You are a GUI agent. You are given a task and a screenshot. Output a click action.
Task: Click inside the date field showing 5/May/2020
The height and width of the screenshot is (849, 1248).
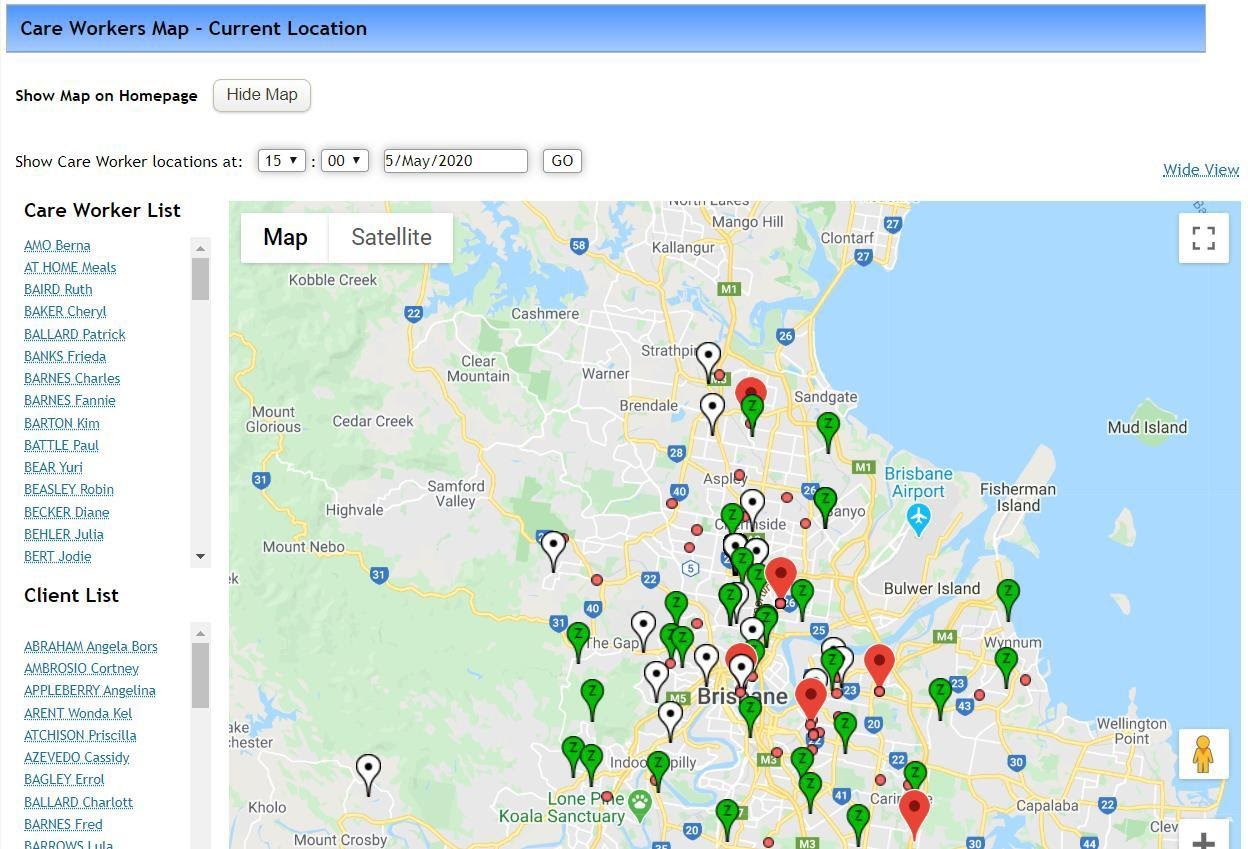454,160
